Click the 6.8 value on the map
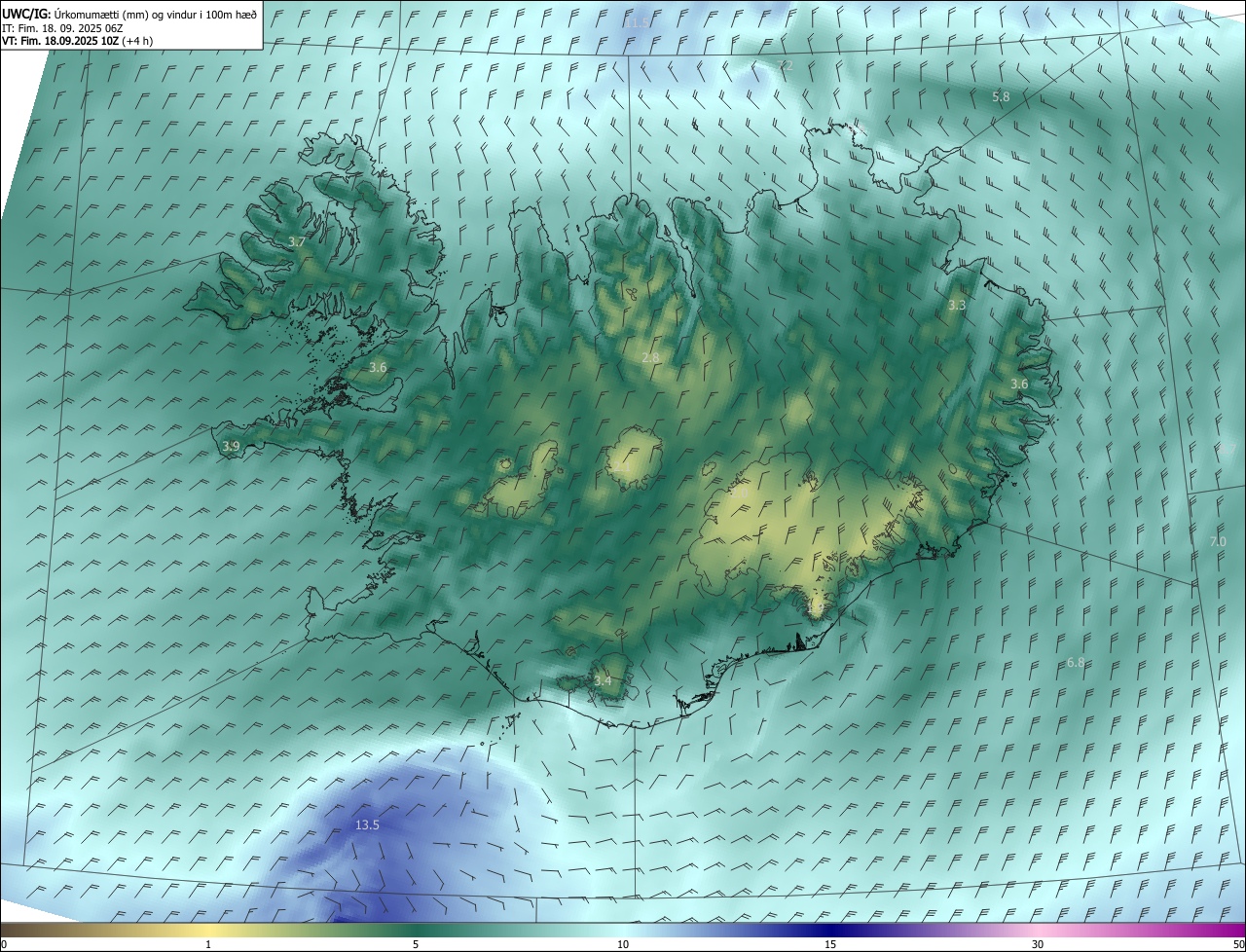The image size is (1246, 952). pos(1076,663)
